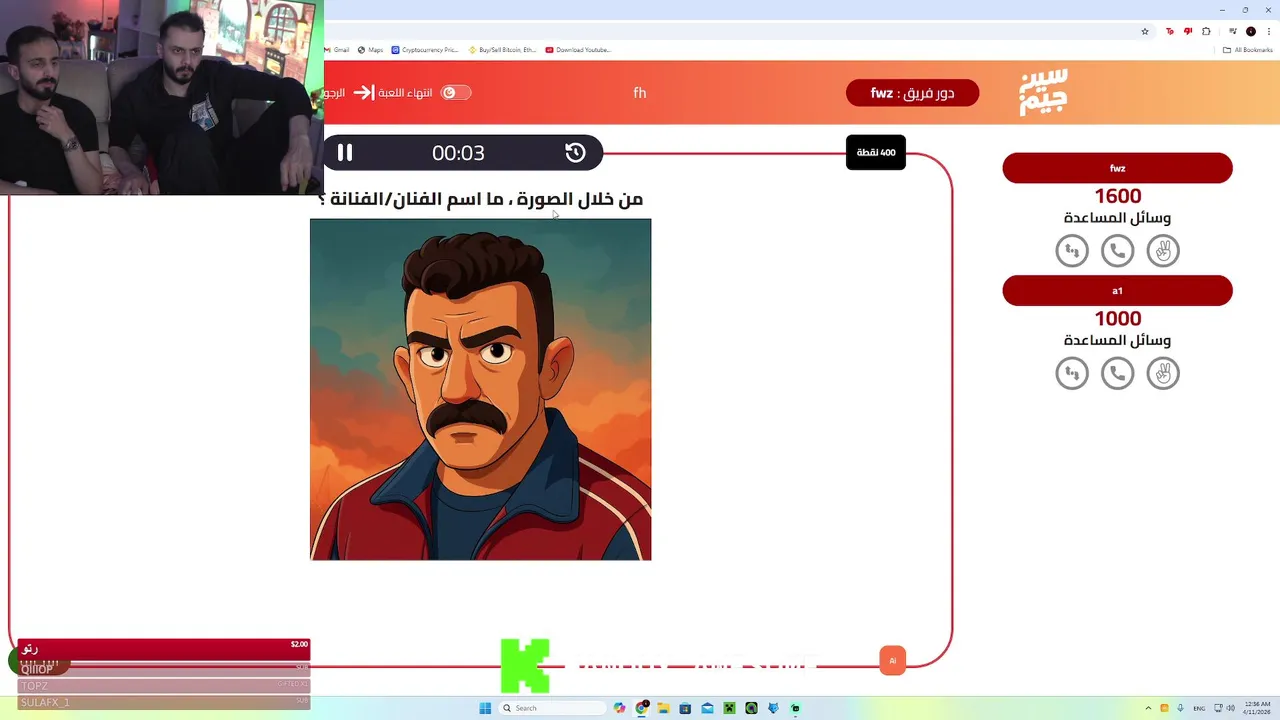This screenshot has height=720, width=1280.
Task: Open Copilot from the taskbar
Action: click(620, 708)
